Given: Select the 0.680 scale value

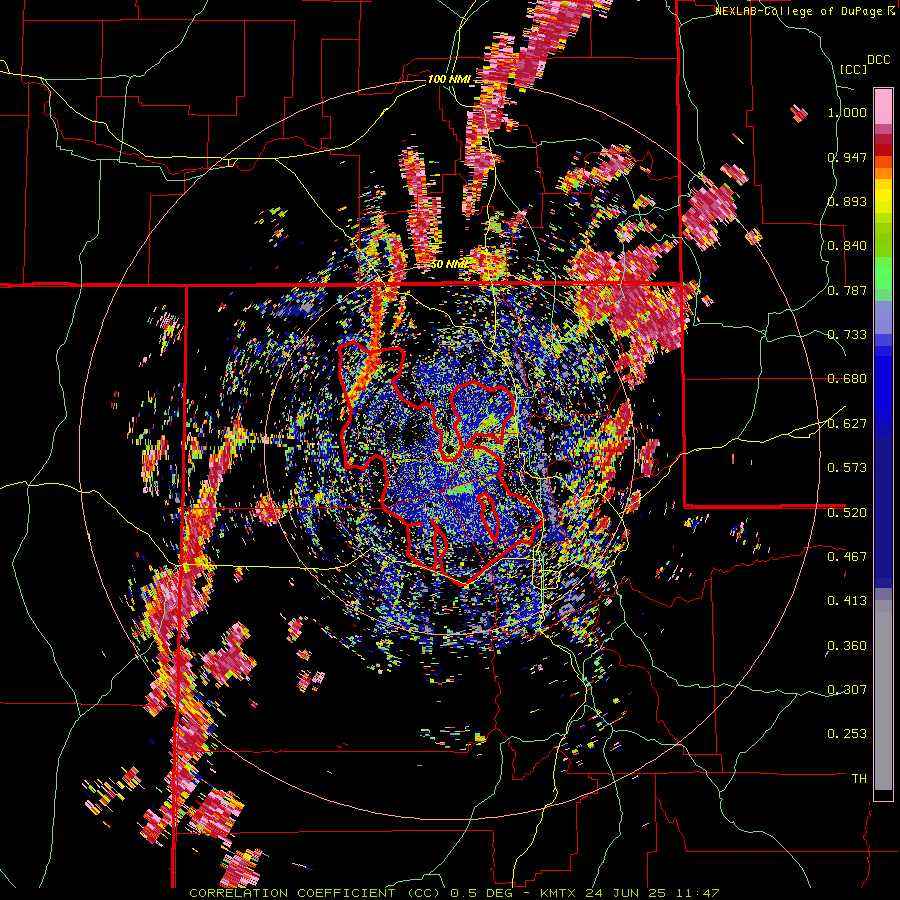Looking at the screenshot, I should [x=847, y=379].
